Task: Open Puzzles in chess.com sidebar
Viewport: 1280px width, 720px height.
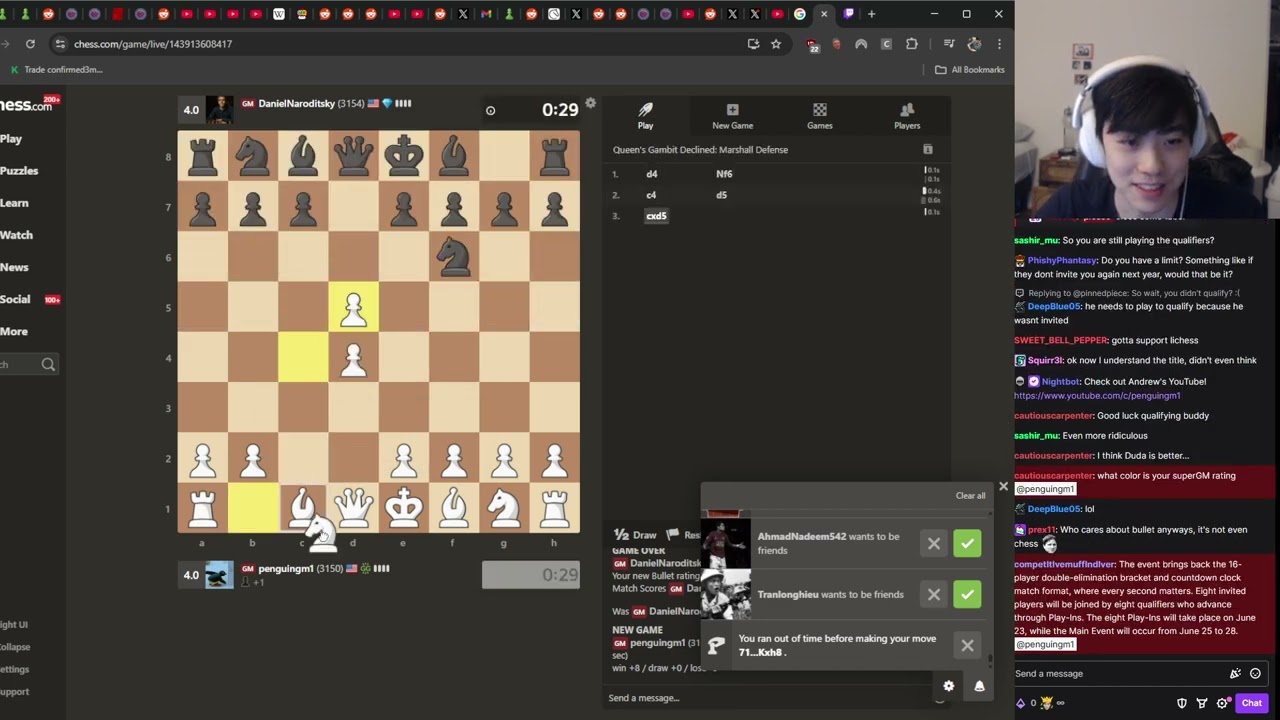Action: pos(19,171)
